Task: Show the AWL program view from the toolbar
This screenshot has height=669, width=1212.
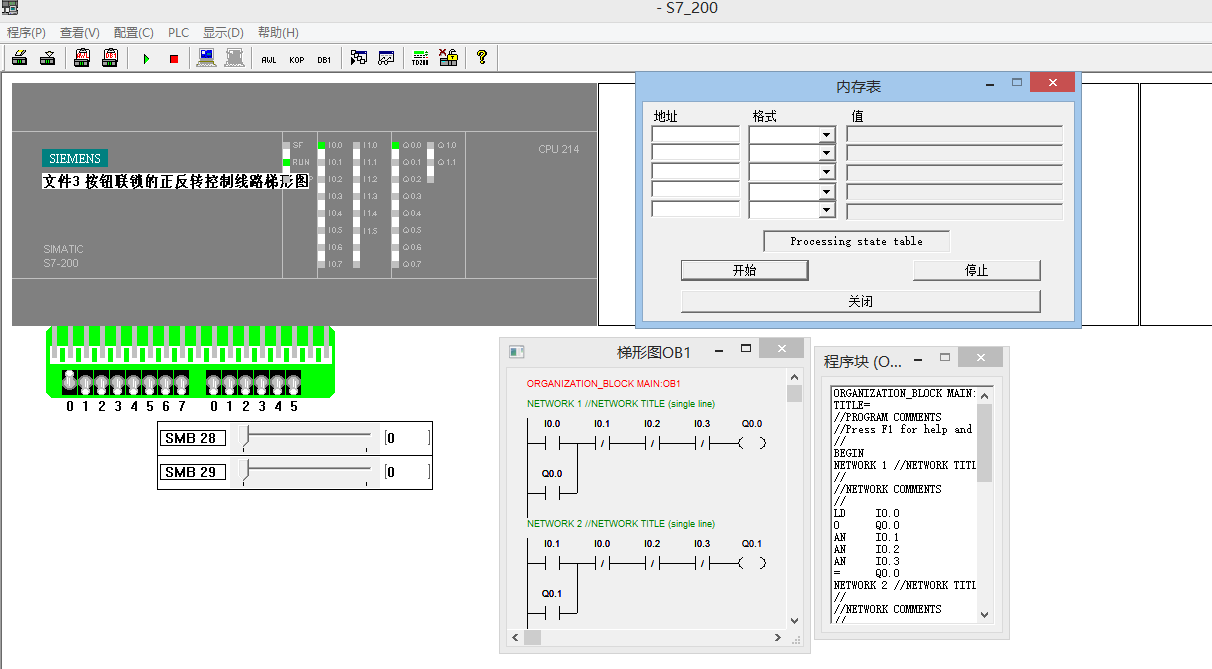Action: pyautogui.click(x=269, y=58)
